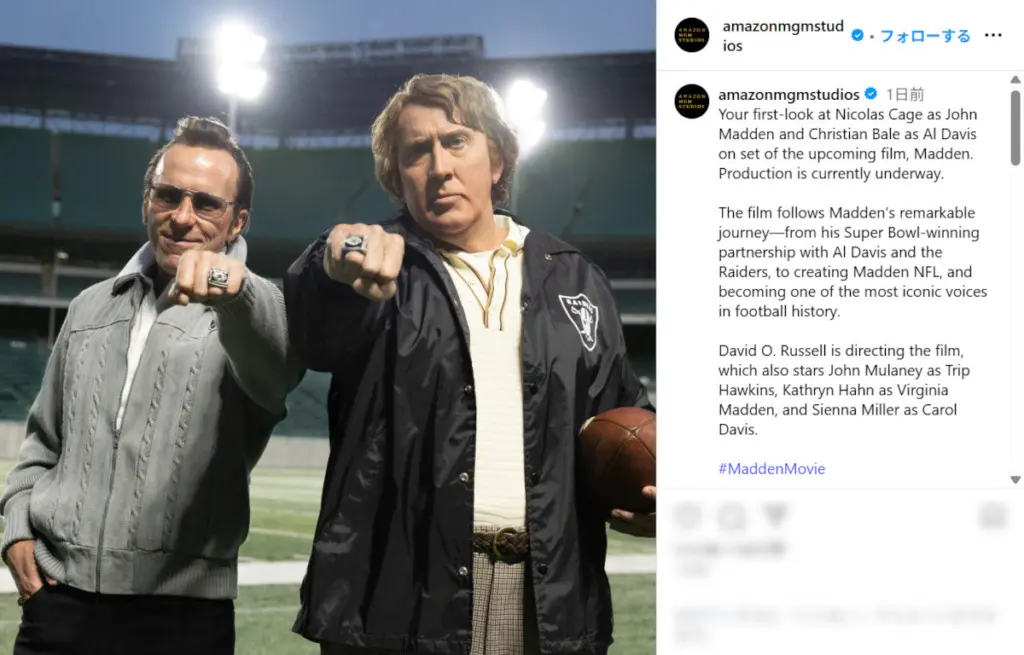Click the blurred comment bubble icon
1024x655 pixels.
731,517
